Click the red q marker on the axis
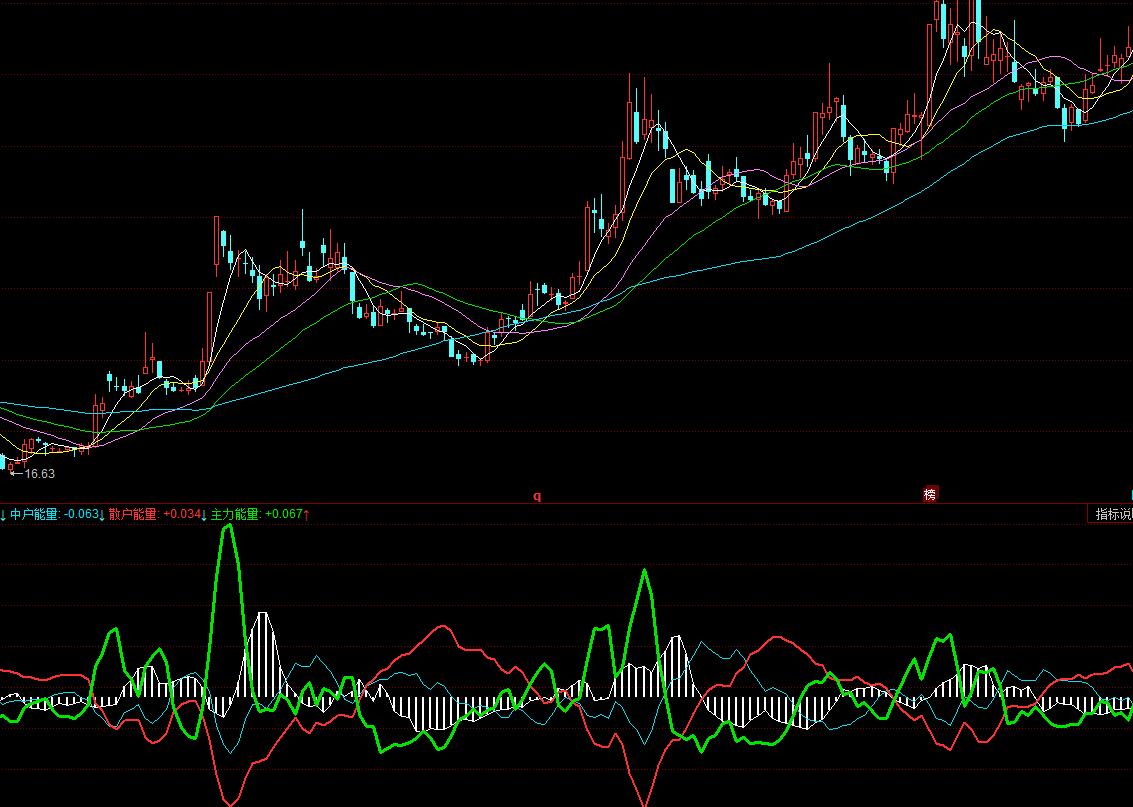 [x=536, y=496]
